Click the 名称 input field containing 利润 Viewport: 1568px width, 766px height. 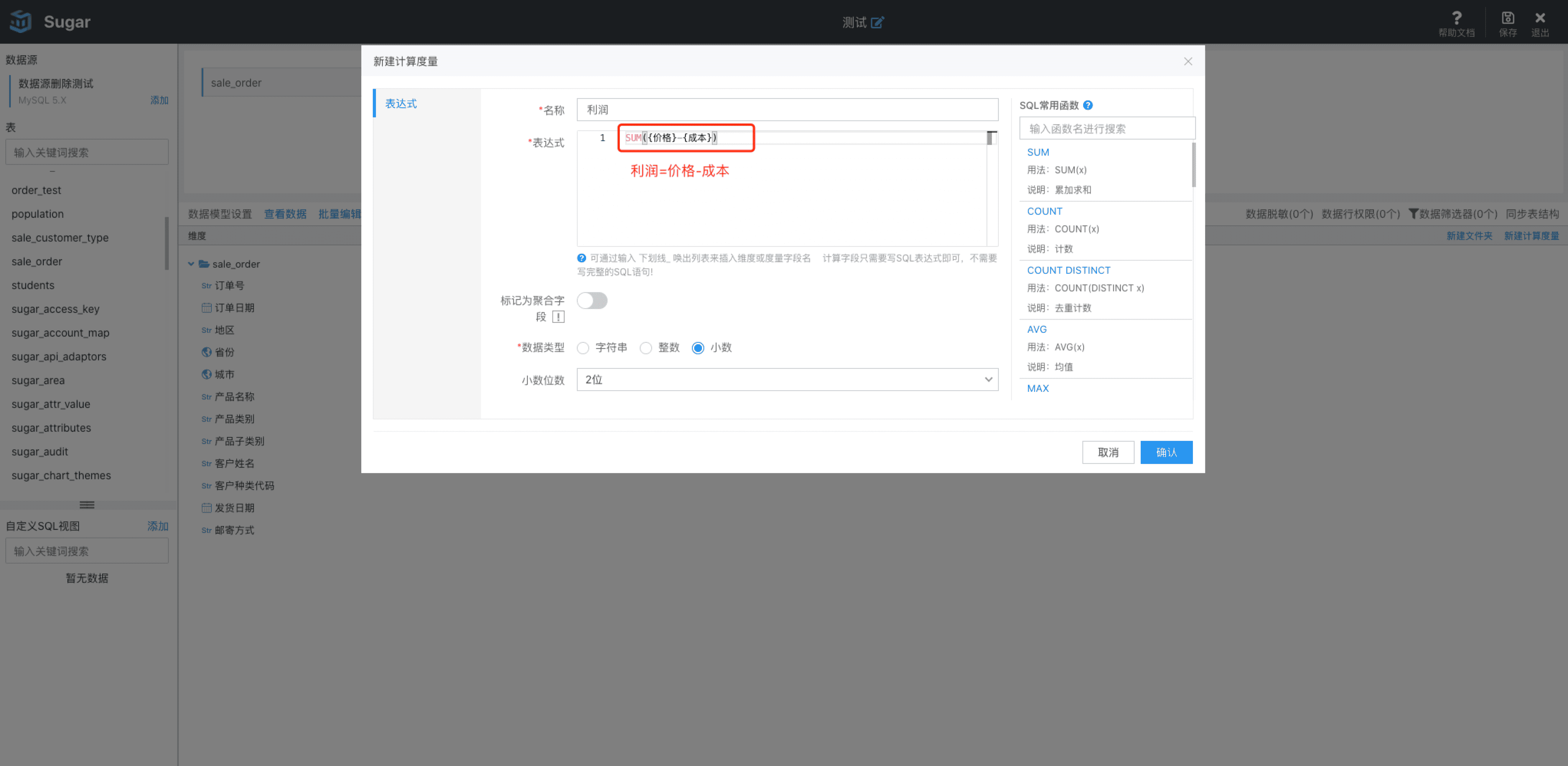(787, 110)
